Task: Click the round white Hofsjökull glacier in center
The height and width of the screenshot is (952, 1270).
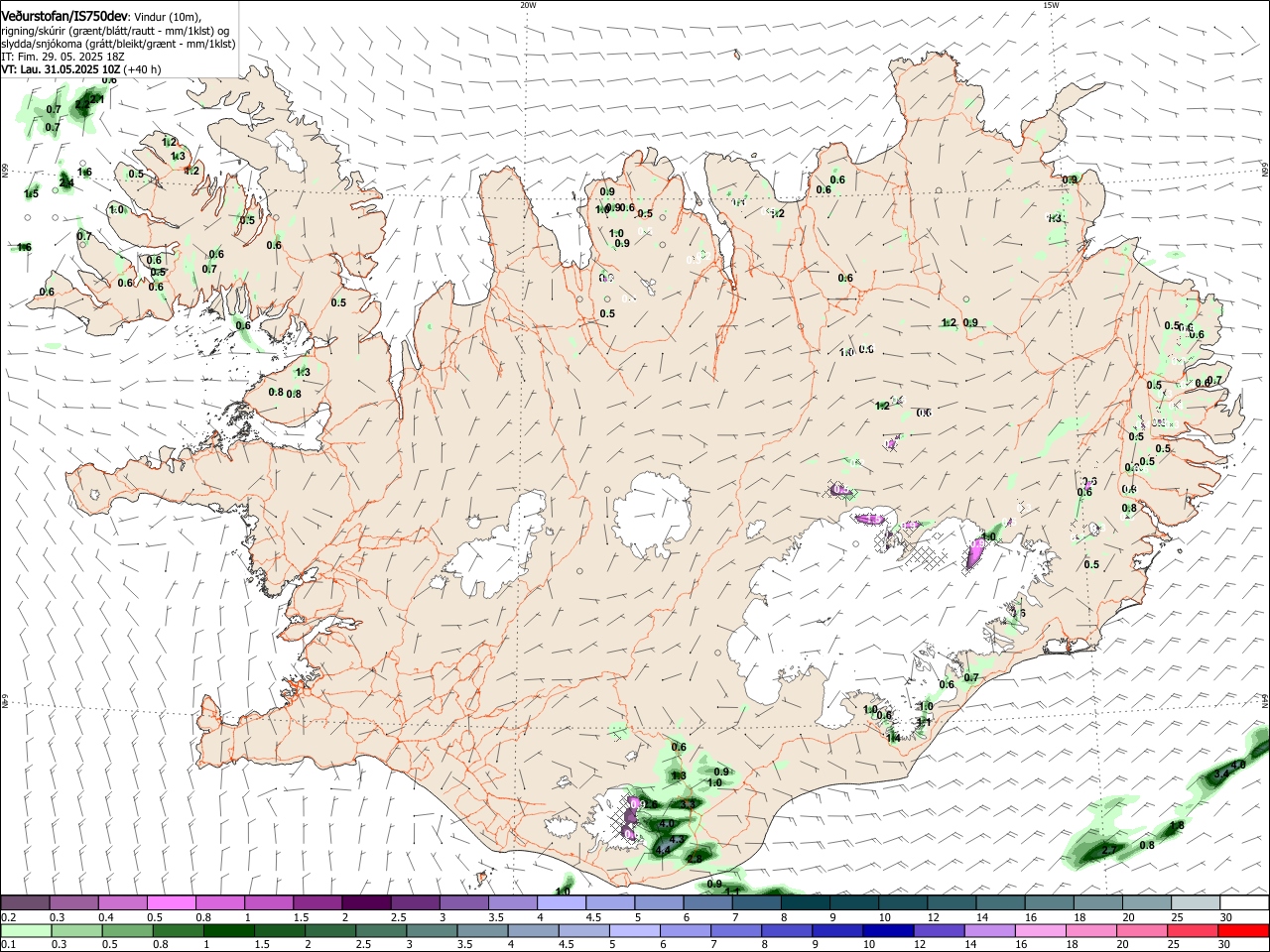Action: pyautogui.click(x=652, y=516)
